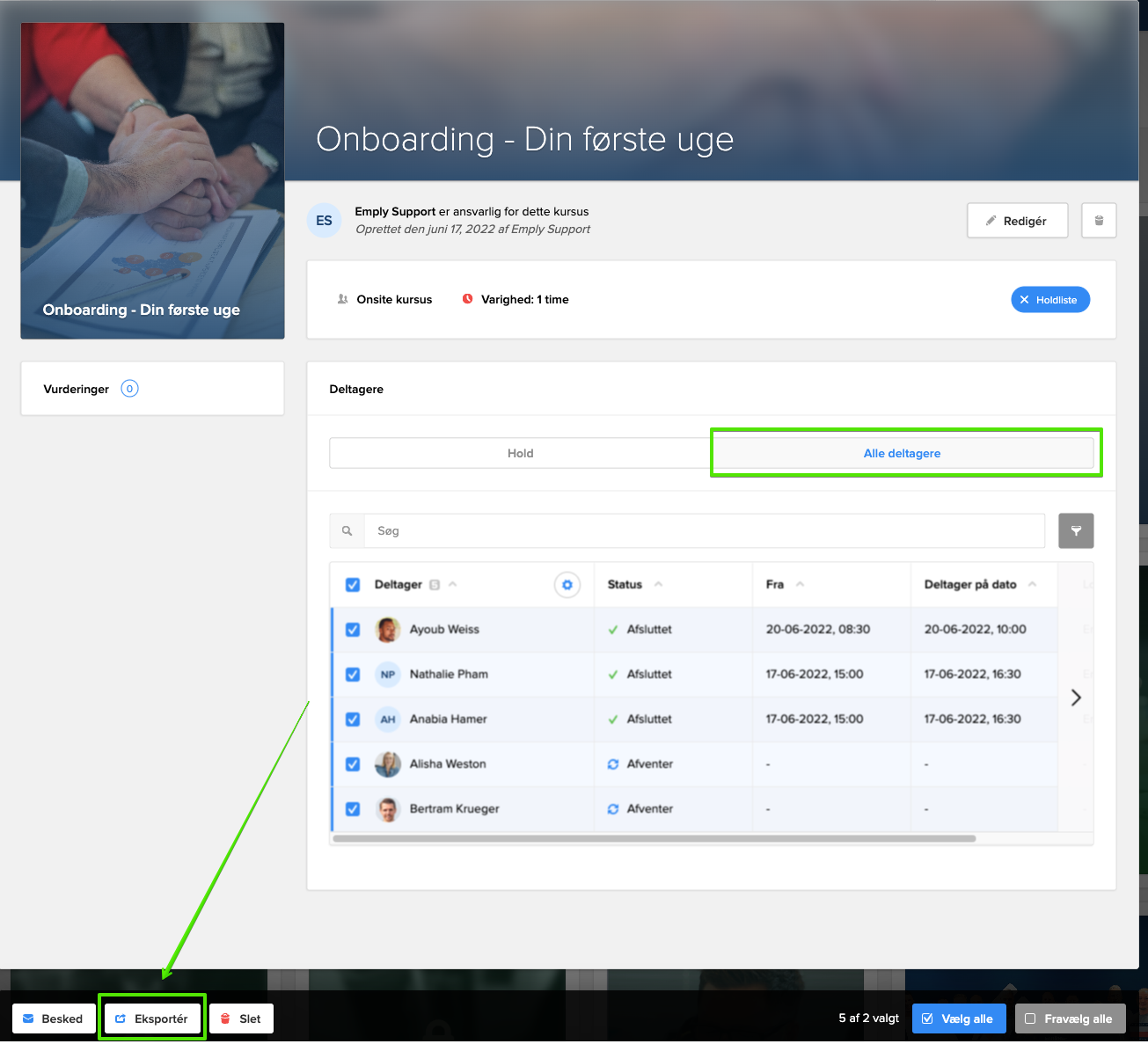
Task: Expand more columns with the right chevron
Action: tap(1076, 697)
